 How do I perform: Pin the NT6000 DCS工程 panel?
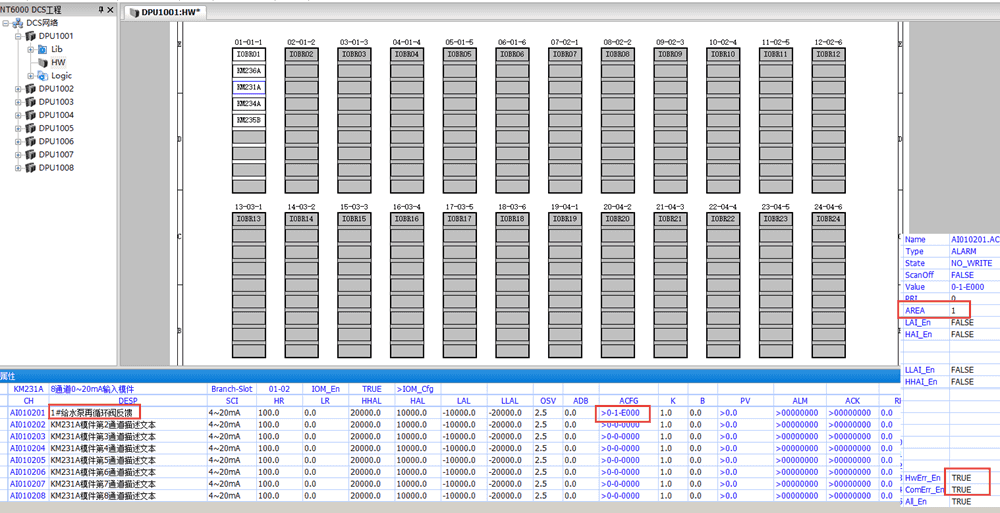click(101, 10)
